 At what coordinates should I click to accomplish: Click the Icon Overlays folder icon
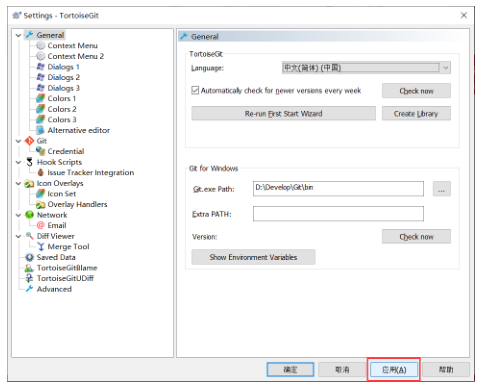30,183
